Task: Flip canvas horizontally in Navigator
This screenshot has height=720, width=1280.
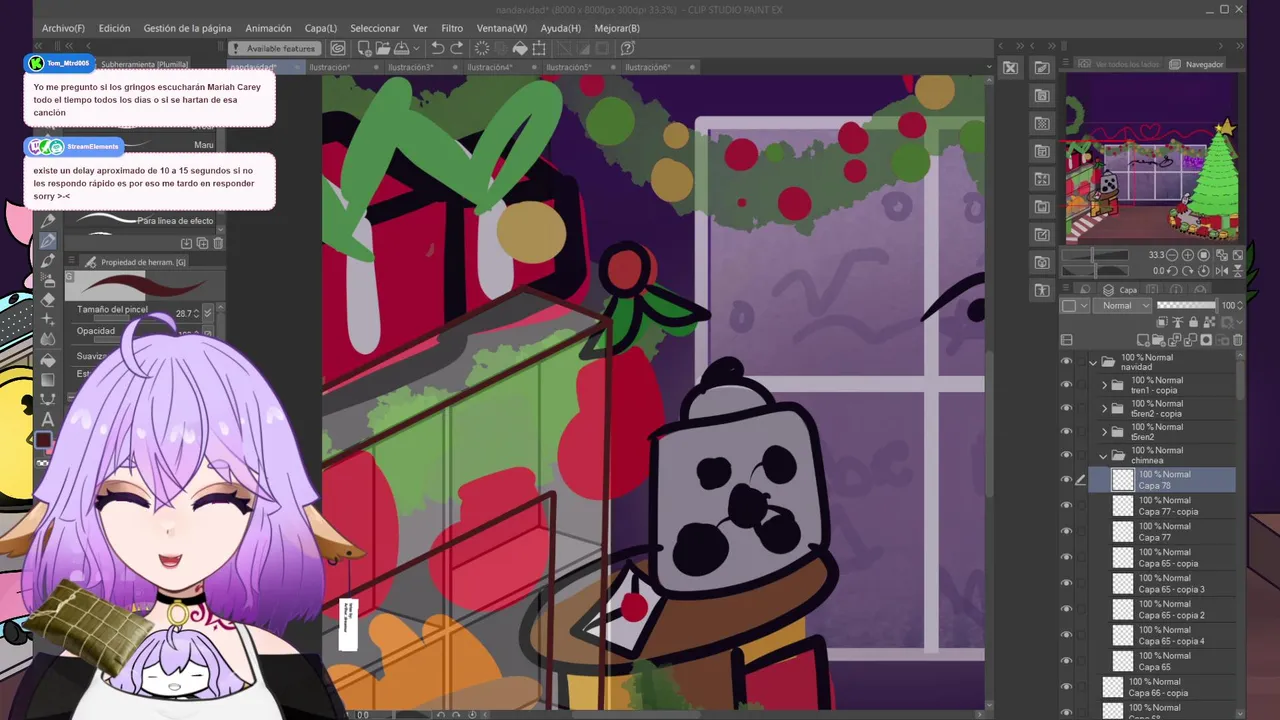Action: click(x=1222, y=271)
